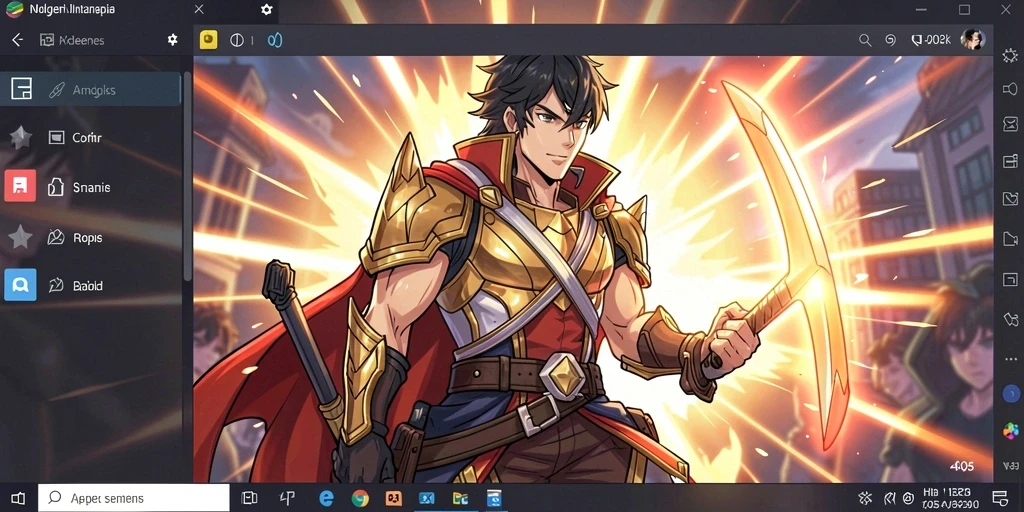This screenshot has width=1024, height=512.
Task: Click the right panel volume icon
Action: [x=1010, y=88]
